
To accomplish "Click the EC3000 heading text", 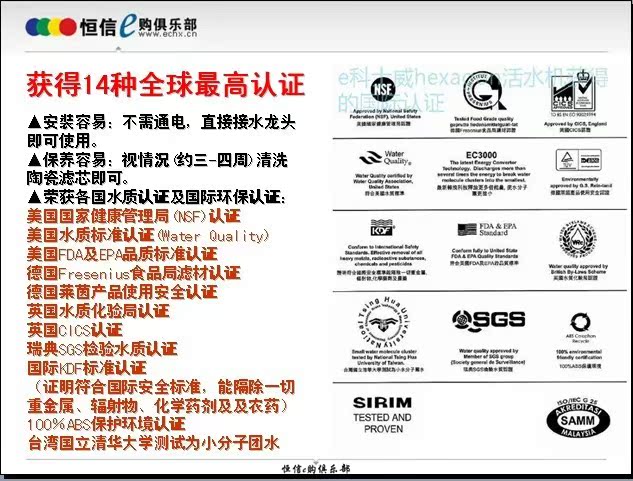I will pyautogui.click(x=481, y=155).
